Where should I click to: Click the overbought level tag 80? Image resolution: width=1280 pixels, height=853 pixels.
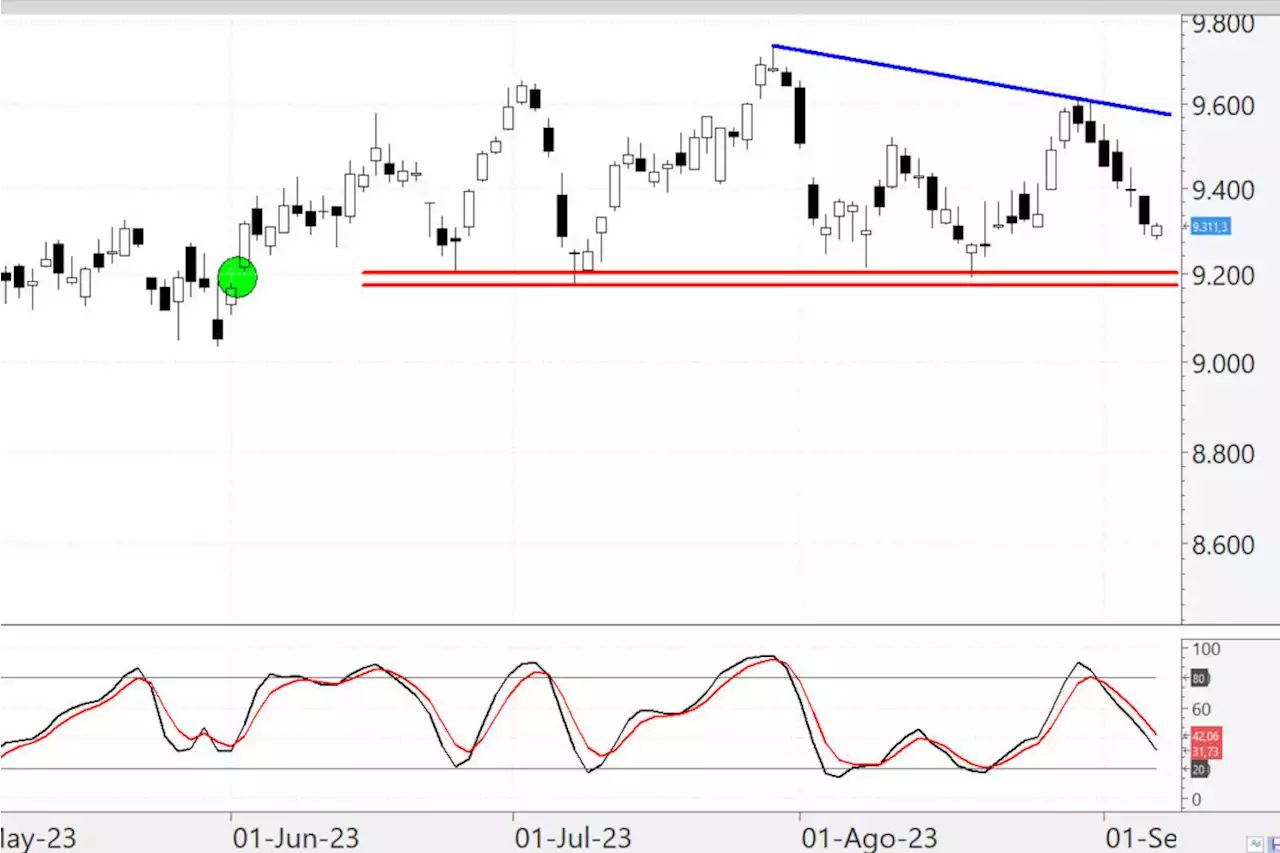tap(1200, 679)
